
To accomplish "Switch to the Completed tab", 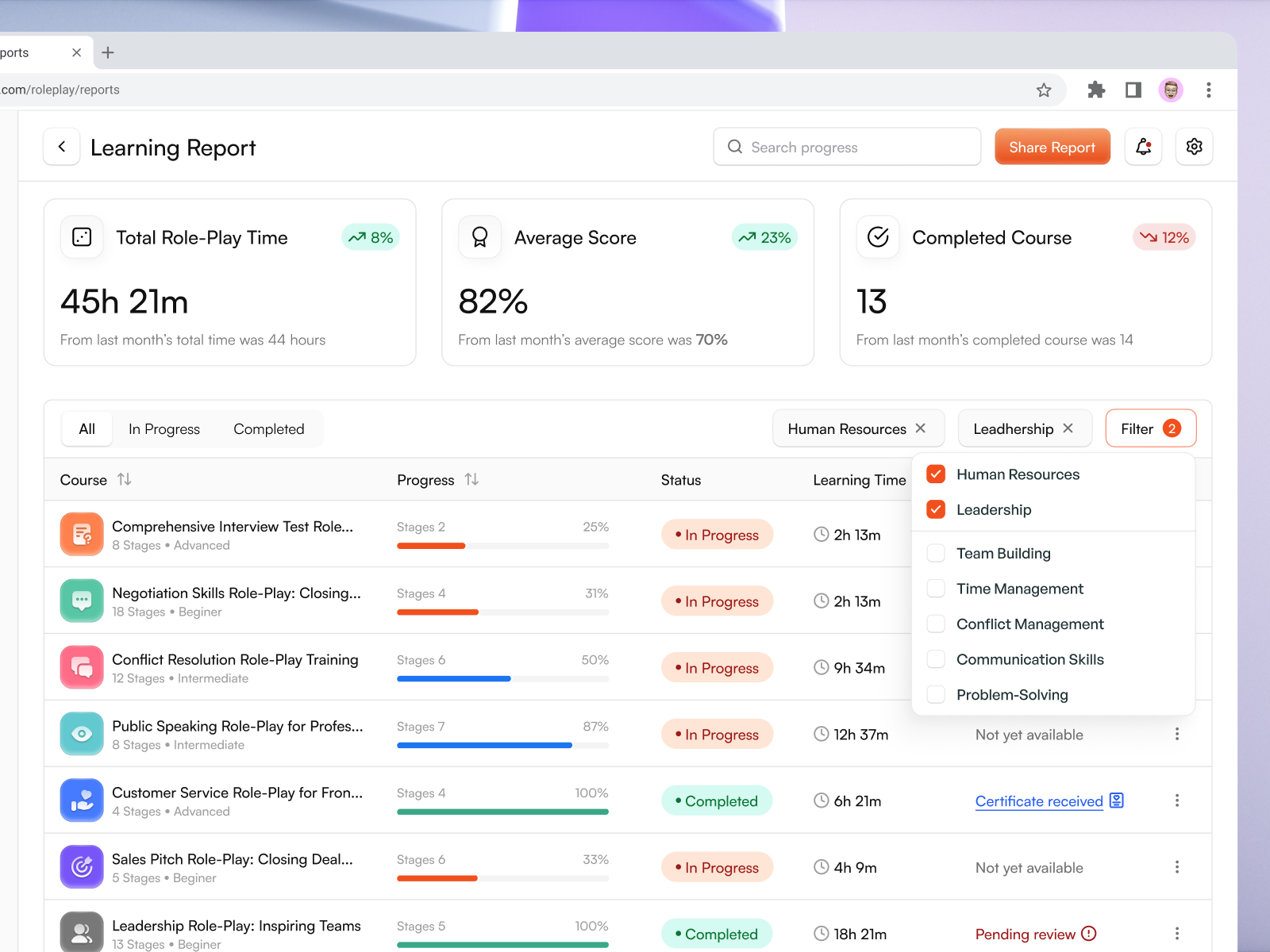I will tap(268, 428).
